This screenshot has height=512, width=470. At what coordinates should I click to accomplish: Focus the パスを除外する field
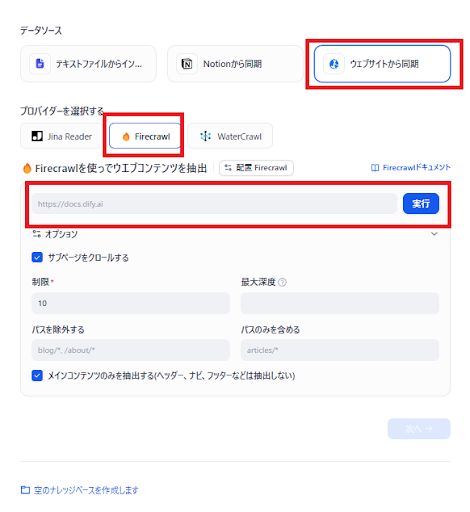point(131,350)
